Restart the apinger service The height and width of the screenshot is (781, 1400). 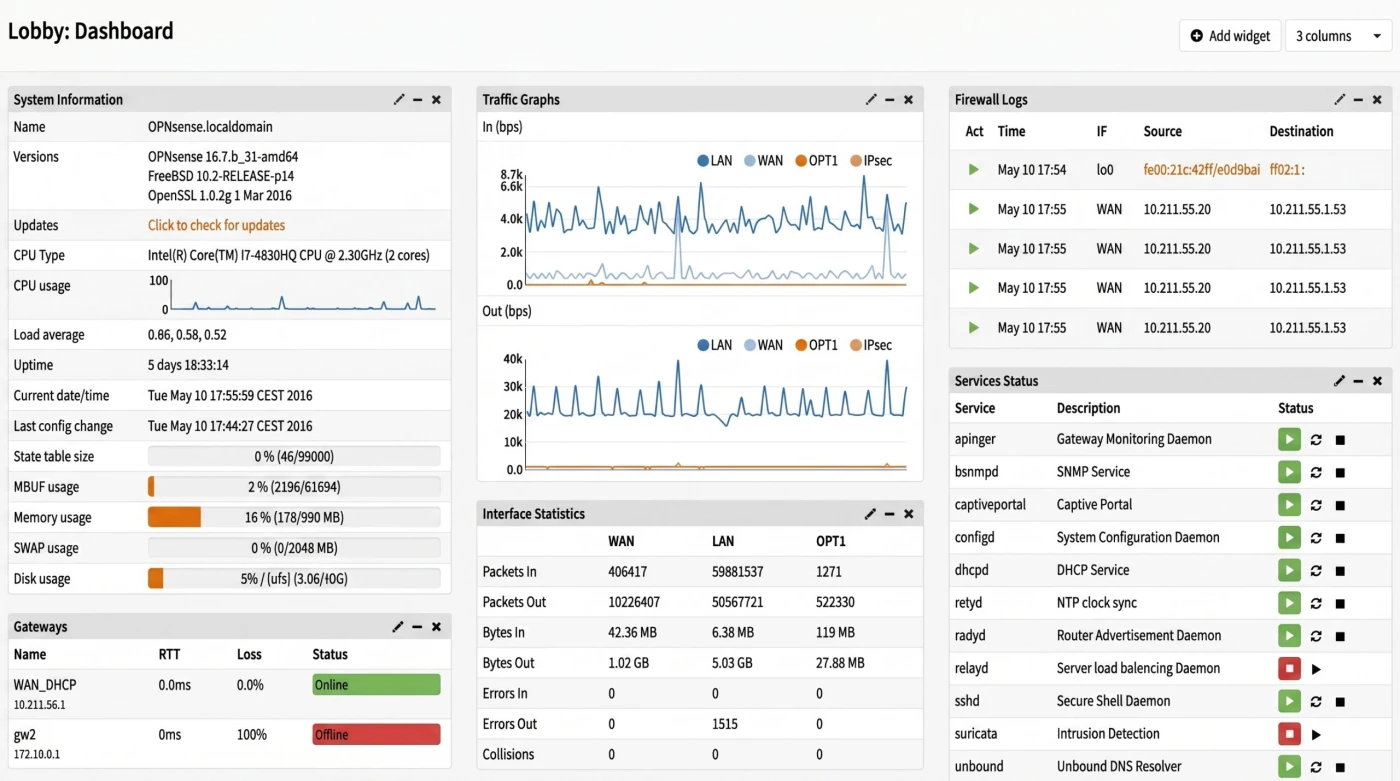click(1316, 439)
